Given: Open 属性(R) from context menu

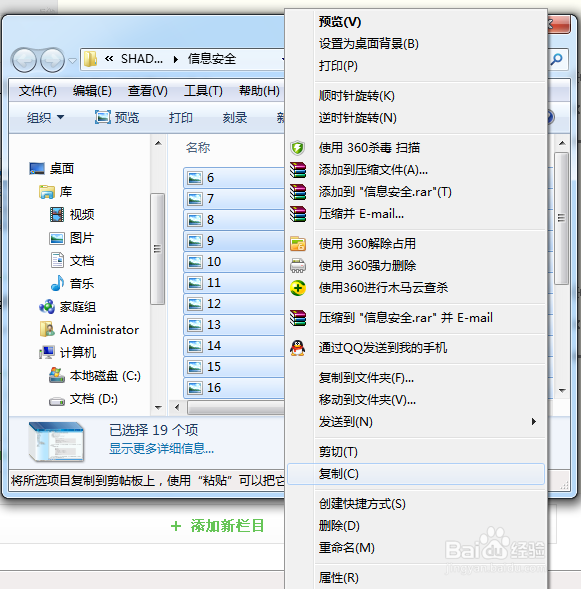Looking at the screenshot, I should tap(416, 578).
